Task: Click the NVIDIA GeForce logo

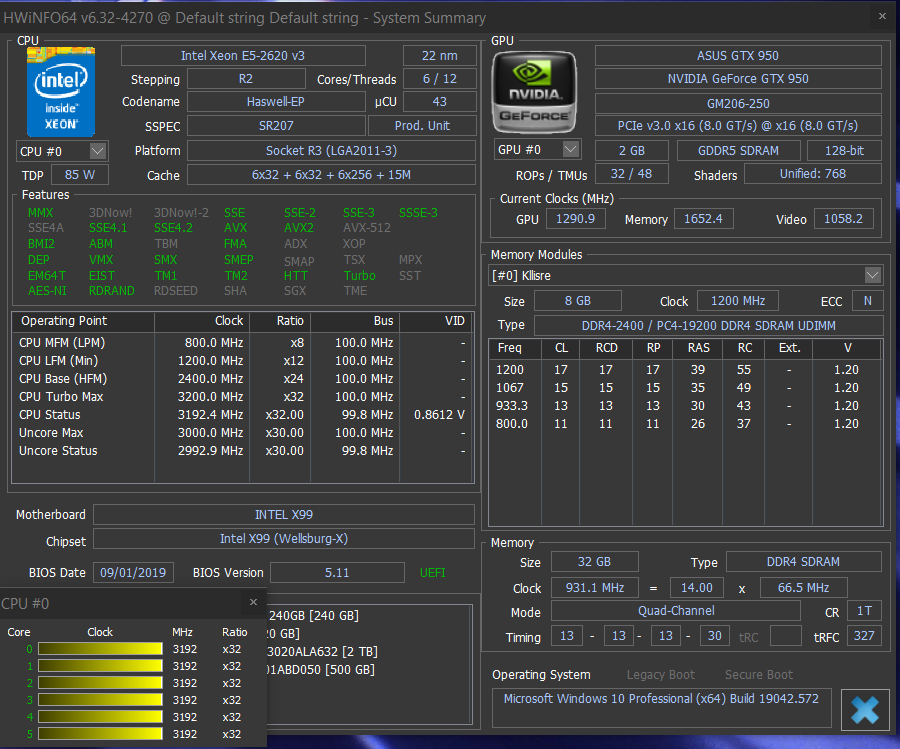Action: pyautogui.click(x=534, y=92)
